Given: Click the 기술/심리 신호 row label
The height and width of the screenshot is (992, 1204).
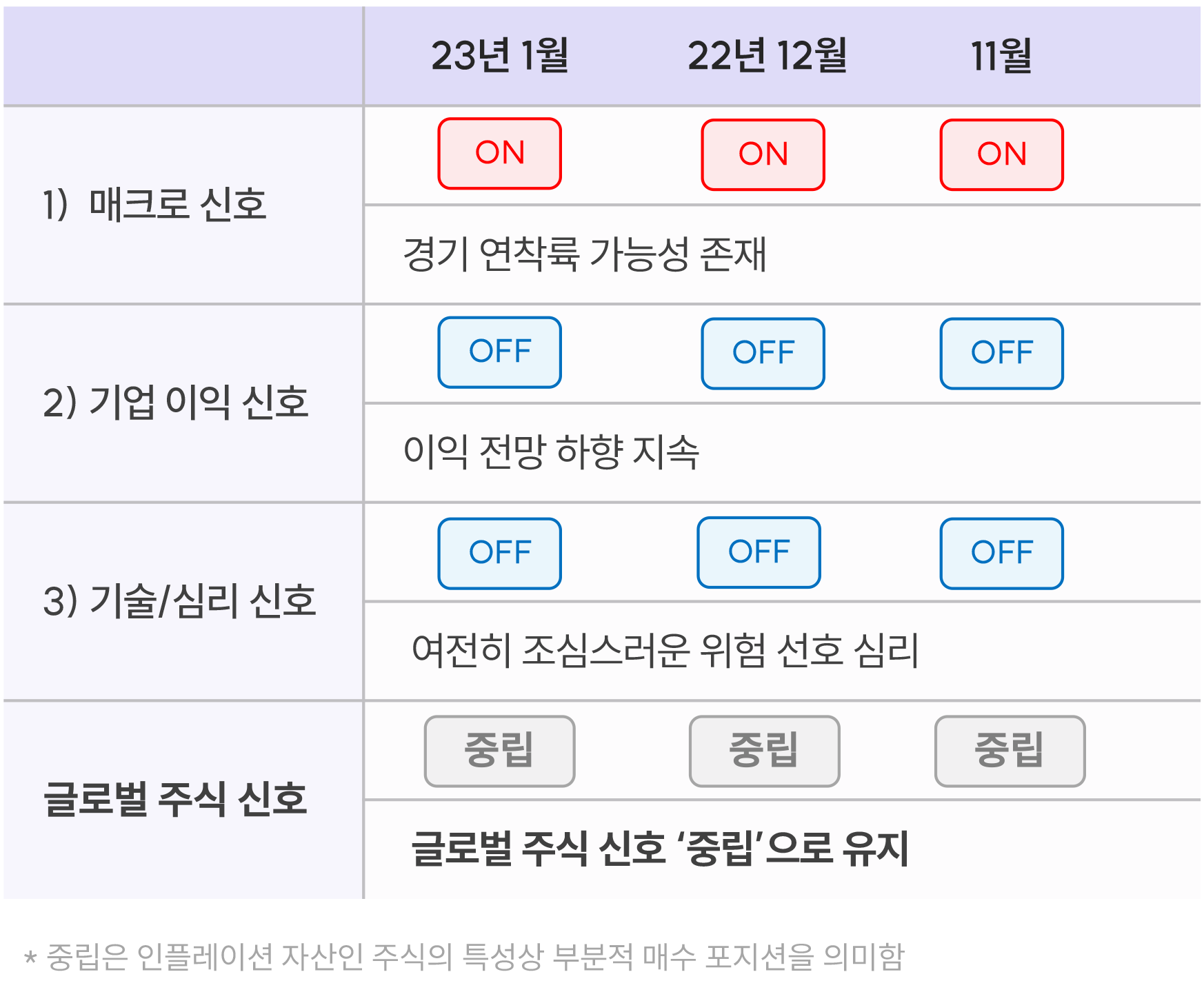Looking at the screenshot, I should [179, 601].
